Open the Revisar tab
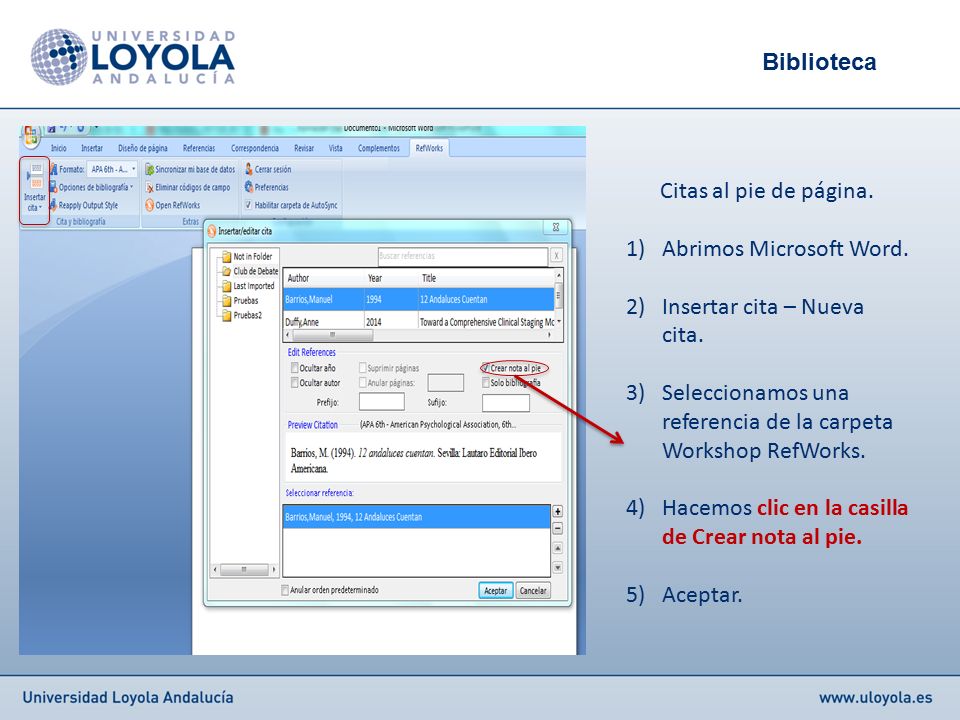The height and width of the screenshot is (720, 960). point(304,148)
